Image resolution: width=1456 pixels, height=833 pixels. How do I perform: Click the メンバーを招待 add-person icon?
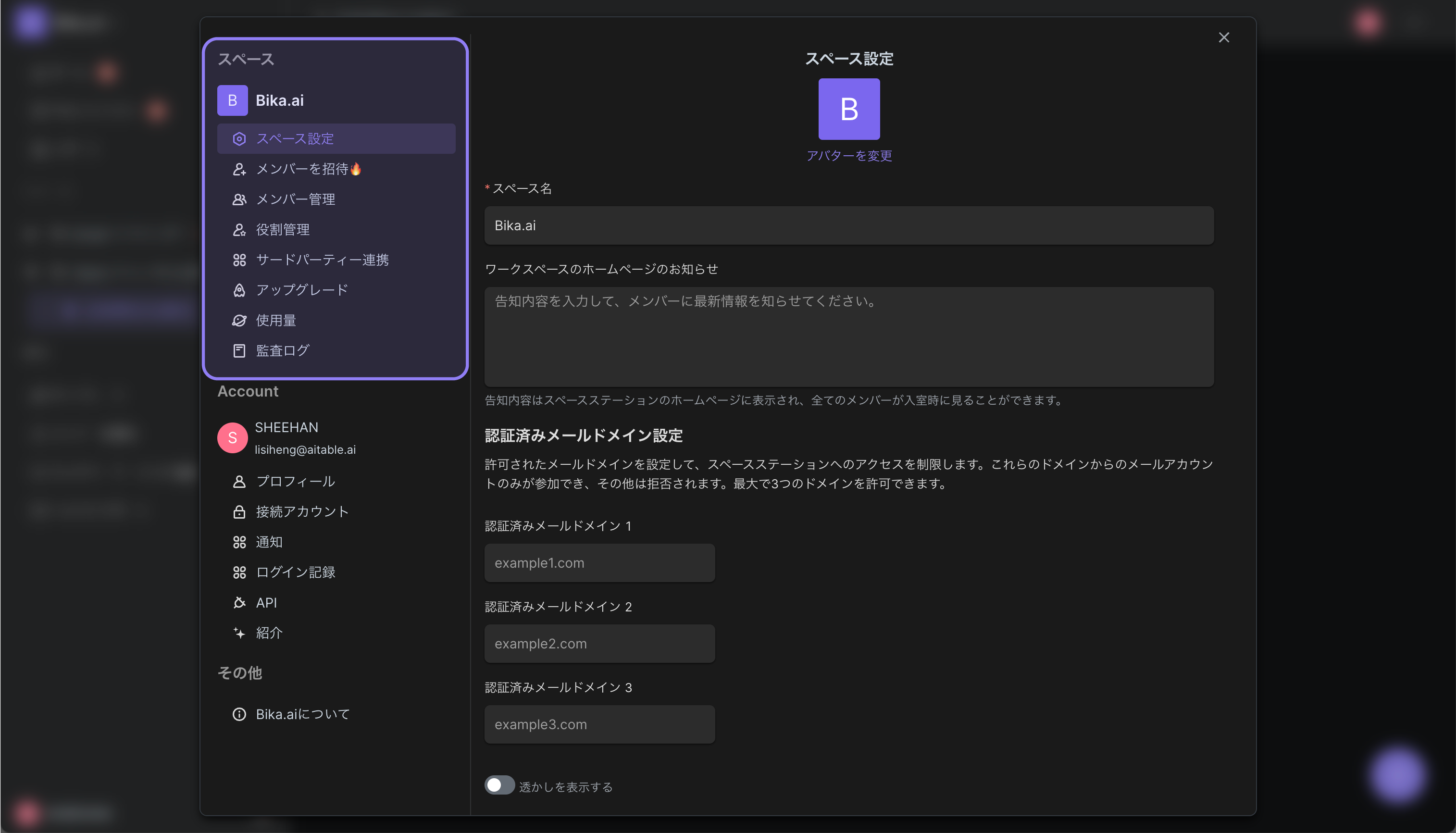239,169
